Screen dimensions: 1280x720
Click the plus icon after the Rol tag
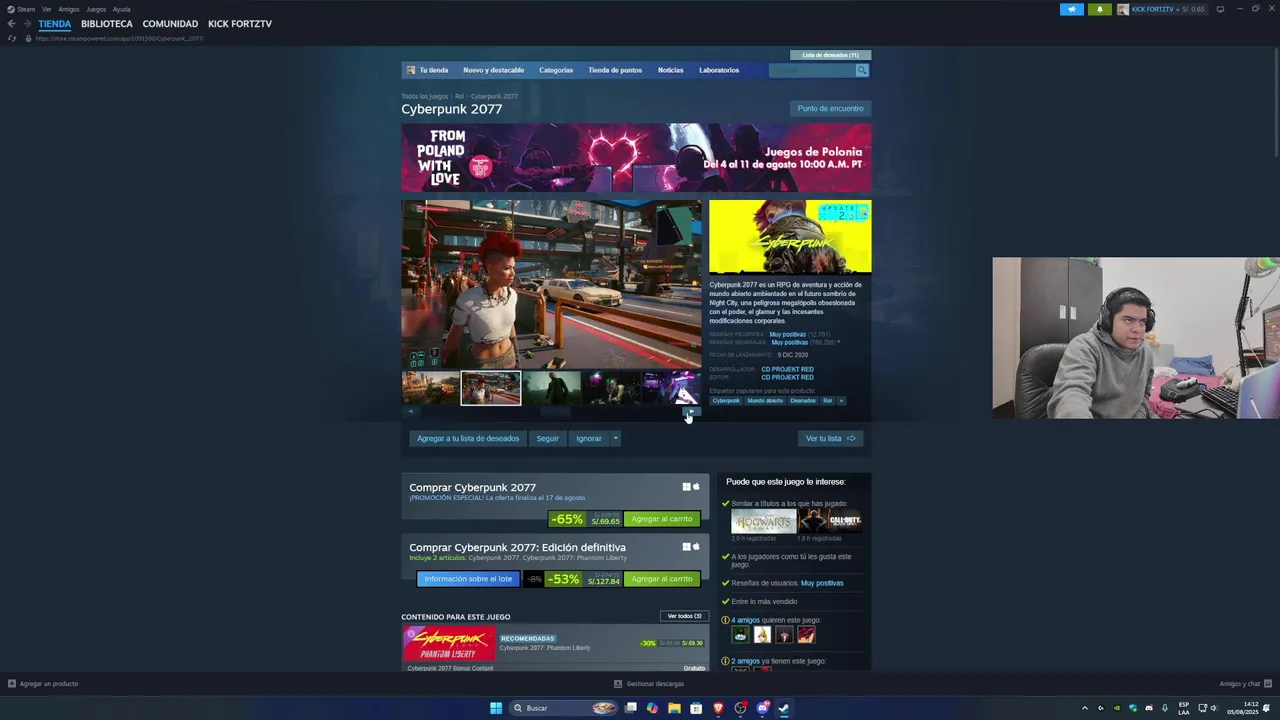[x=841, y=401]
